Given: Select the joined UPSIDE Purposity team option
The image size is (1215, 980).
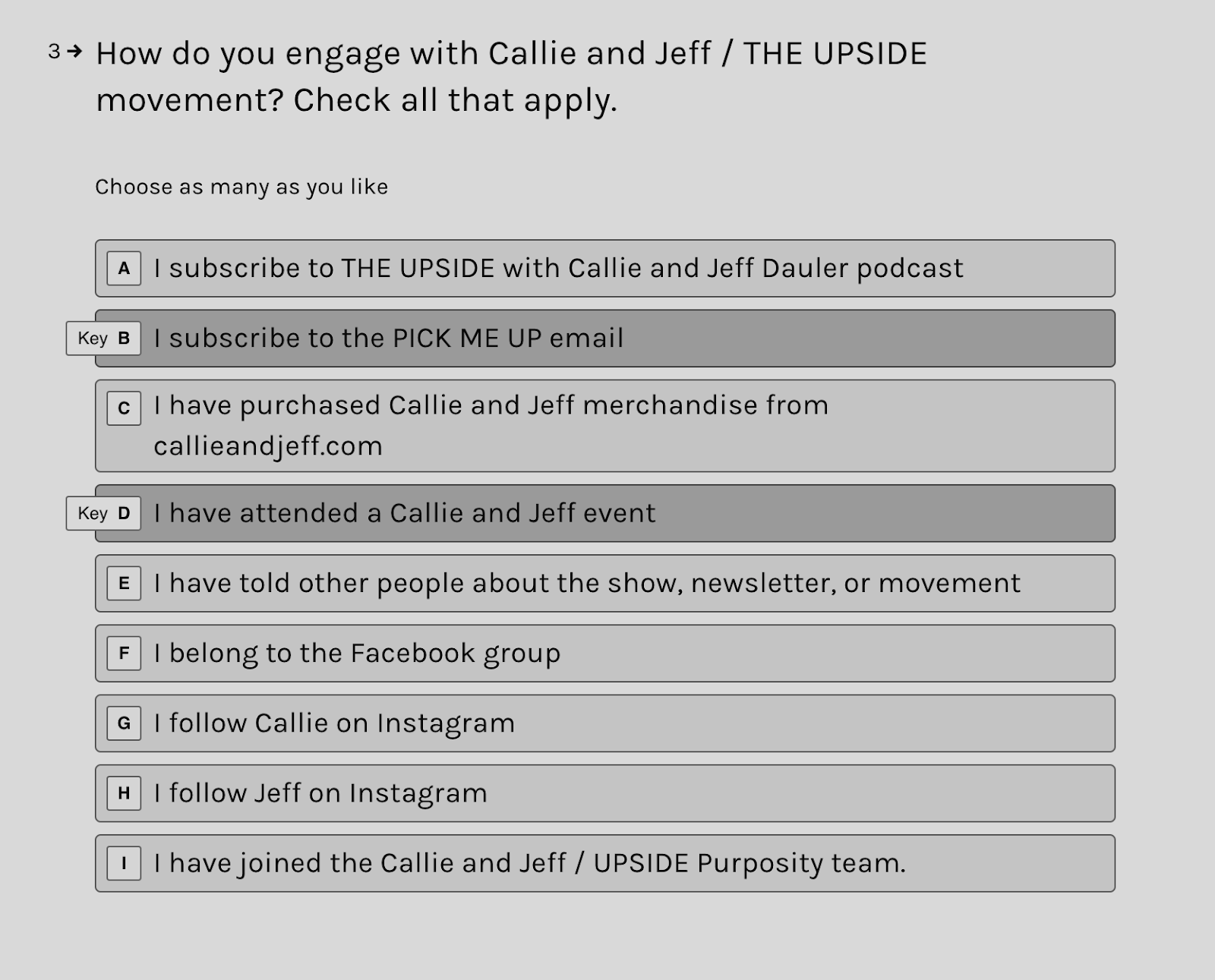Looking at the screenshot, I should (x=604, y=863).
